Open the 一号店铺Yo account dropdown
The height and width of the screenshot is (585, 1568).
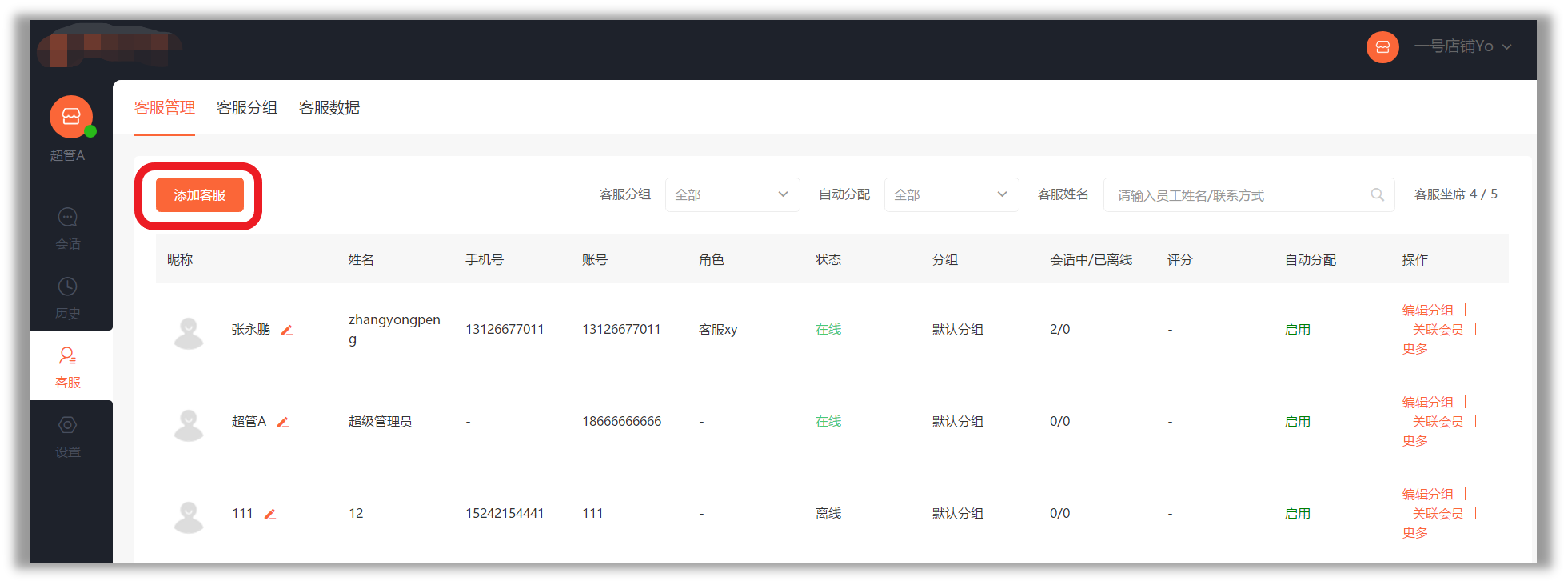1462,47
